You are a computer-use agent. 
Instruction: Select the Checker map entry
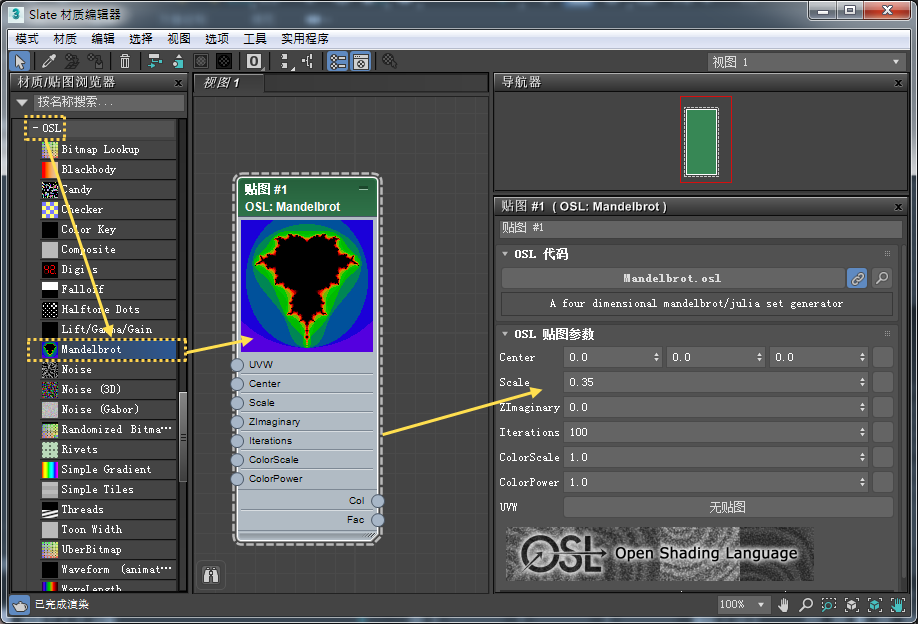108,210
